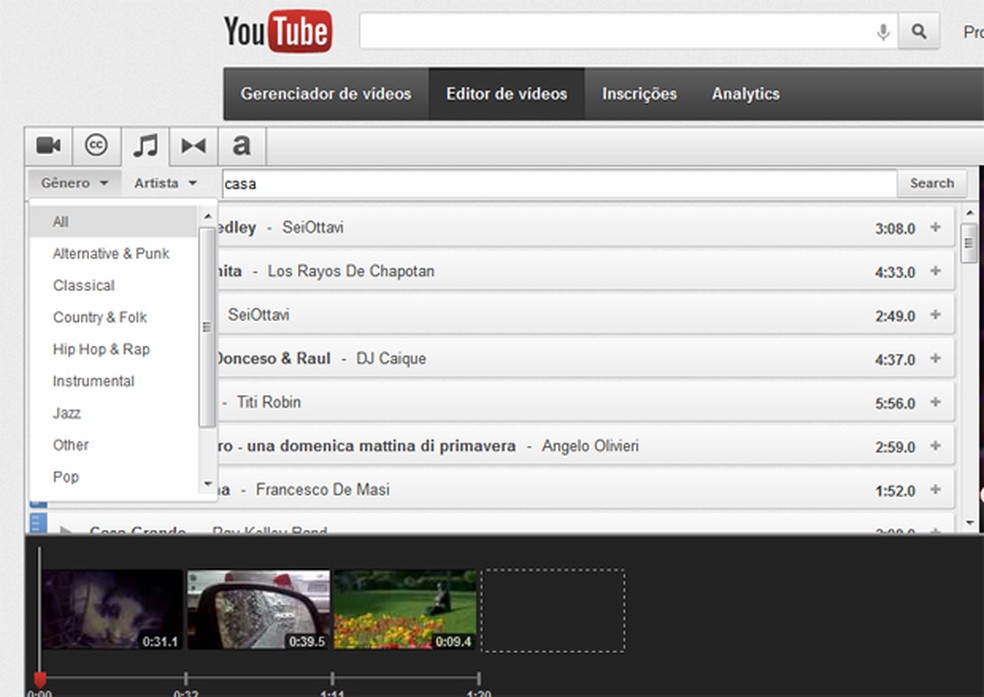984x697 pixels.
Task: Choose Alternative & Punk genre
Action: coord(113,253)
